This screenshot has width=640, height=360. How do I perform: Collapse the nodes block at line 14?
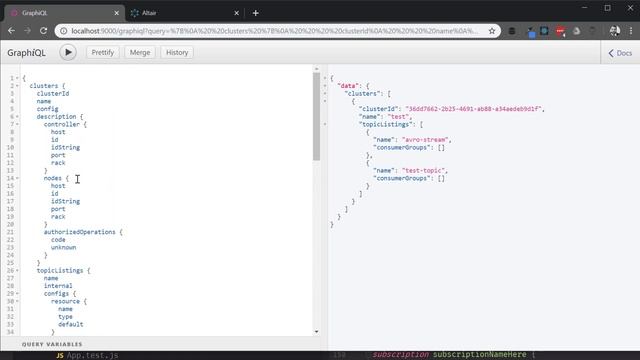pyautogui.click(x=17, y=178)
